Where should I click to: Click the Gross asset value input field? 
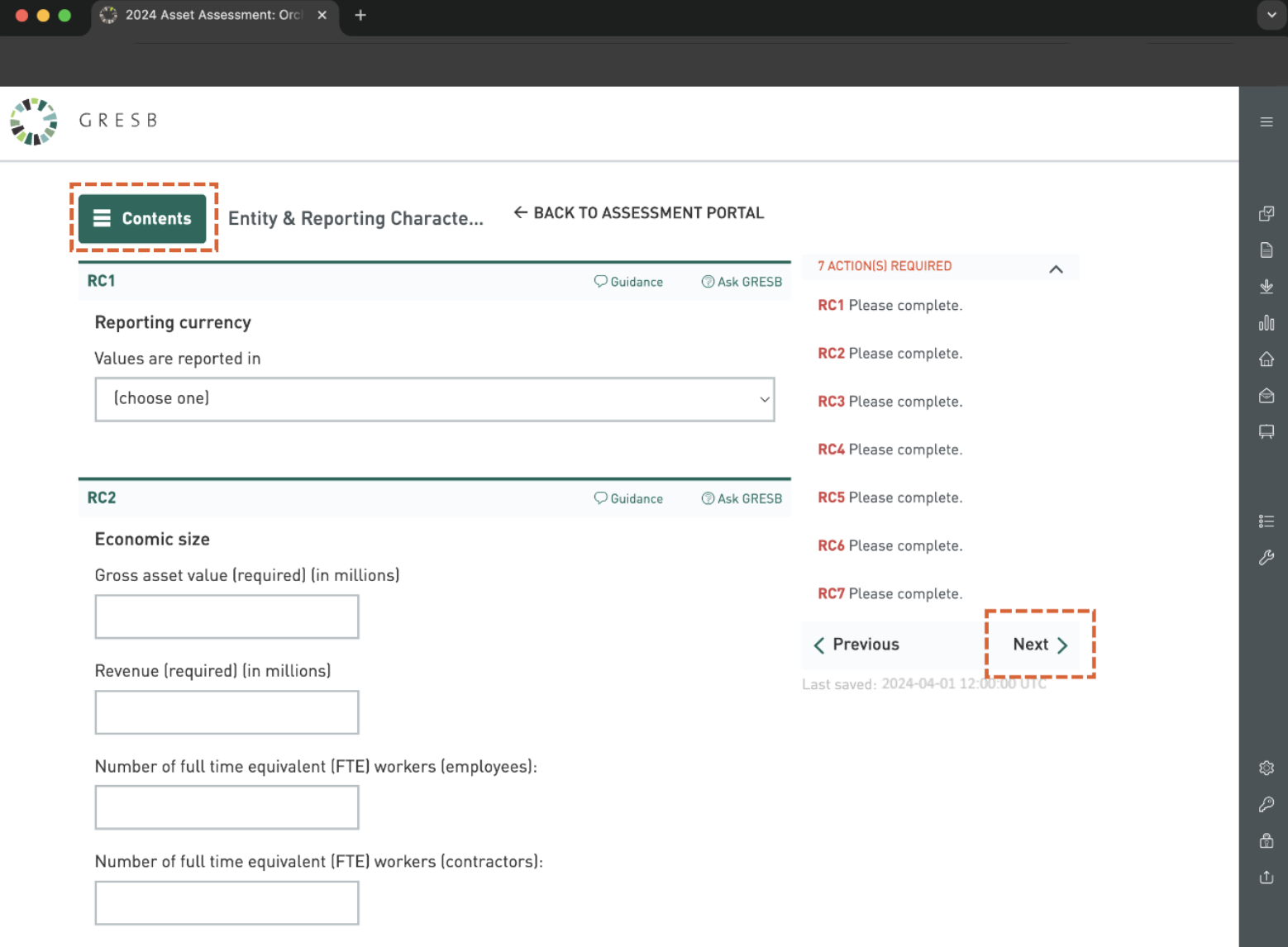(x=227, y=616)
